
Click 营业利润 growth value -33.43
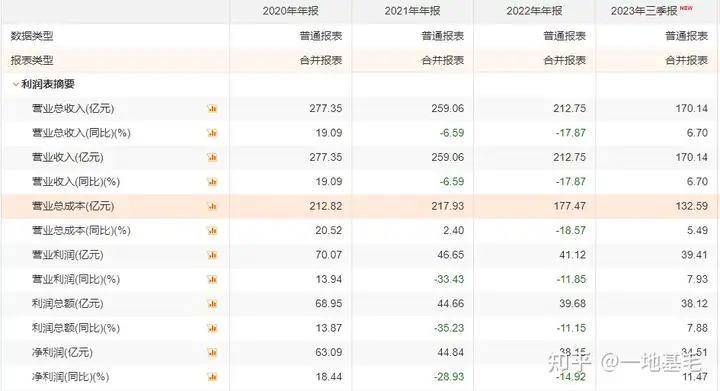[449, 279]
